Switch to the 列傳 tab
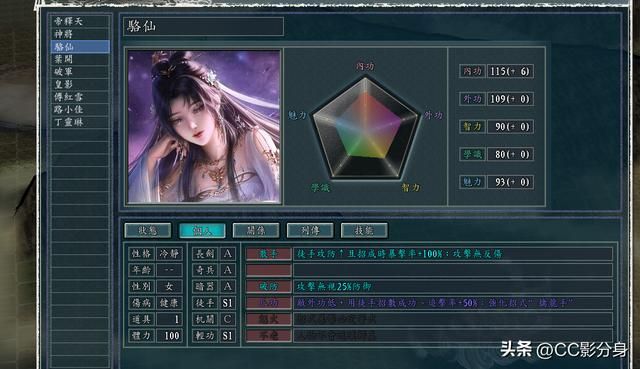This screenshot has height=369, width=640. (310, 231)
